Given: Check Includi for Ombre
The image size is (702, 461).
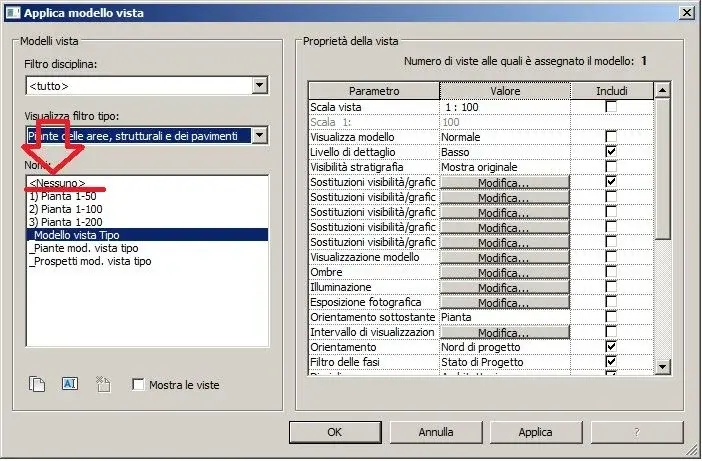Looking at the screenshot, I should pos(611,272).
